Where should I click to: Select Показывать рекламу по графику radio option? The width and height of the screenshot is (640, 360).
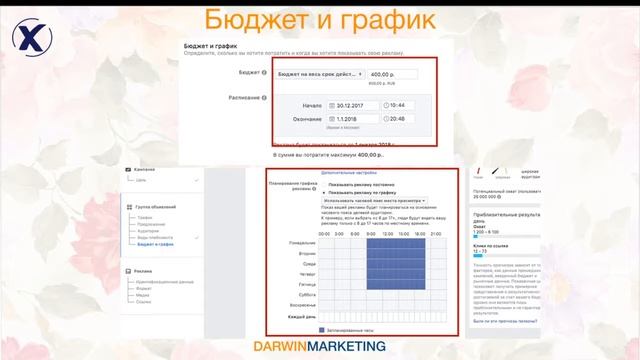(x=324, y=193)
